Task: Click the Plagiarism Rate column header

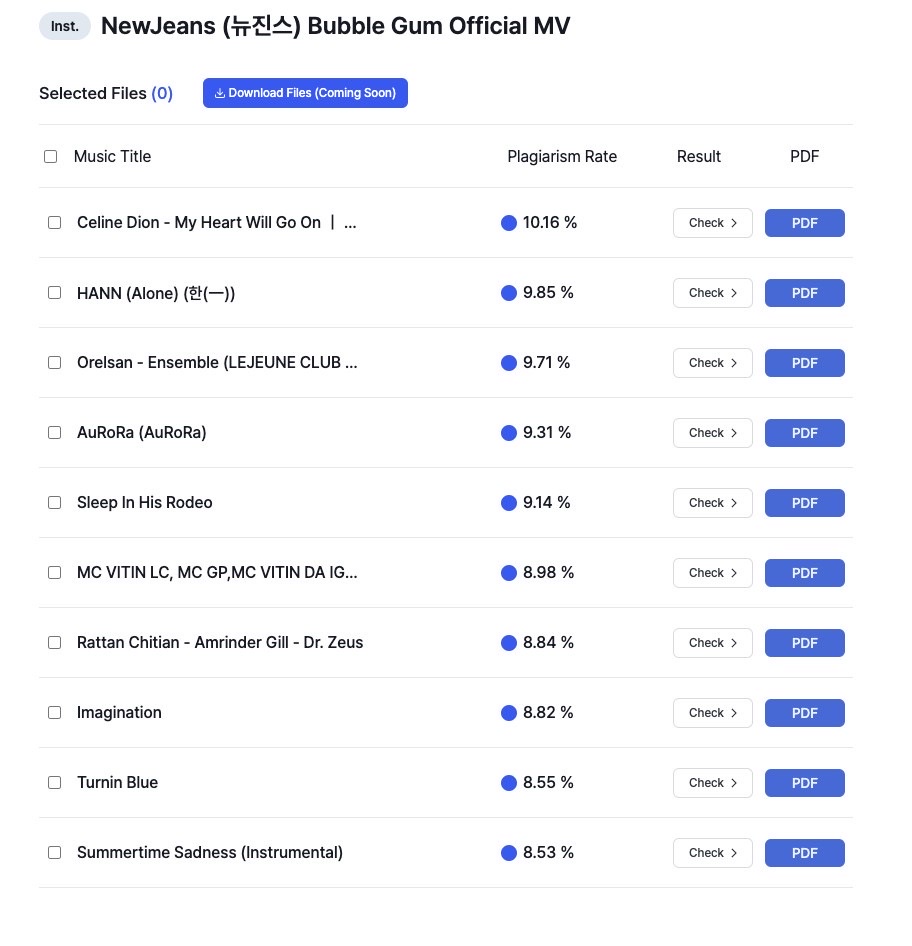Action: pos(562,156)
